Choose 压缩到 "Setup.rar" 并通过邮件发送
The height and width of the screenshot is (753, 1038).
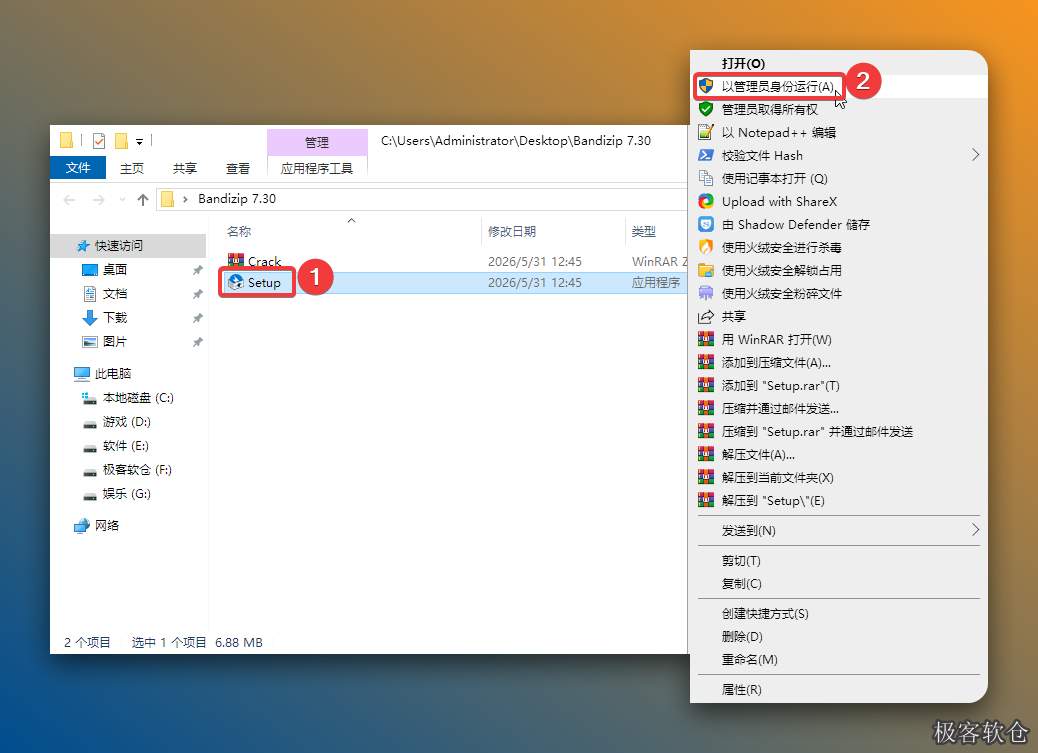point(839,431)
